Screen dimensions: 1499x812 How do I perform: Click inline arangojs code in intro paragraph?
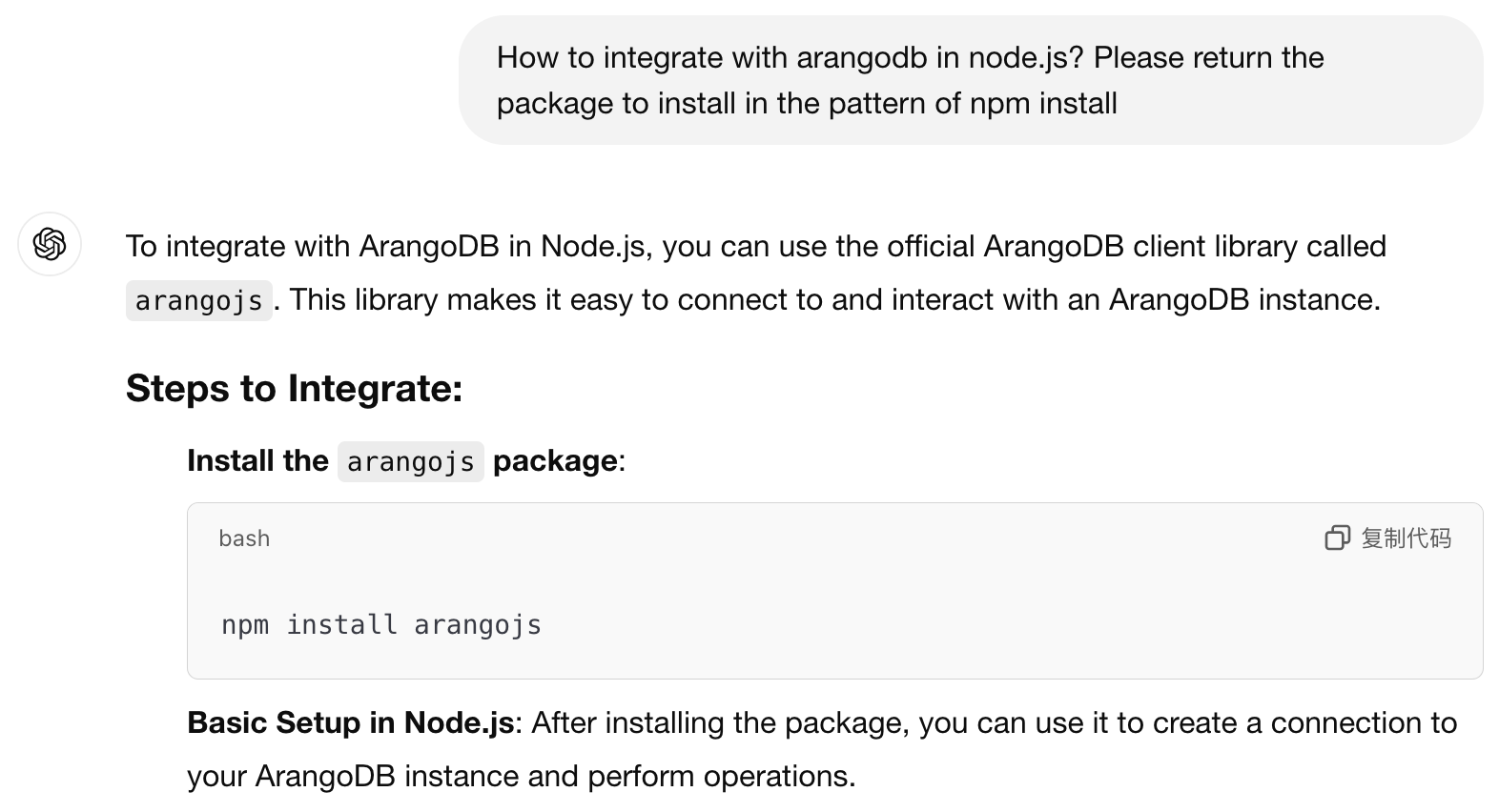pos(198,300)
